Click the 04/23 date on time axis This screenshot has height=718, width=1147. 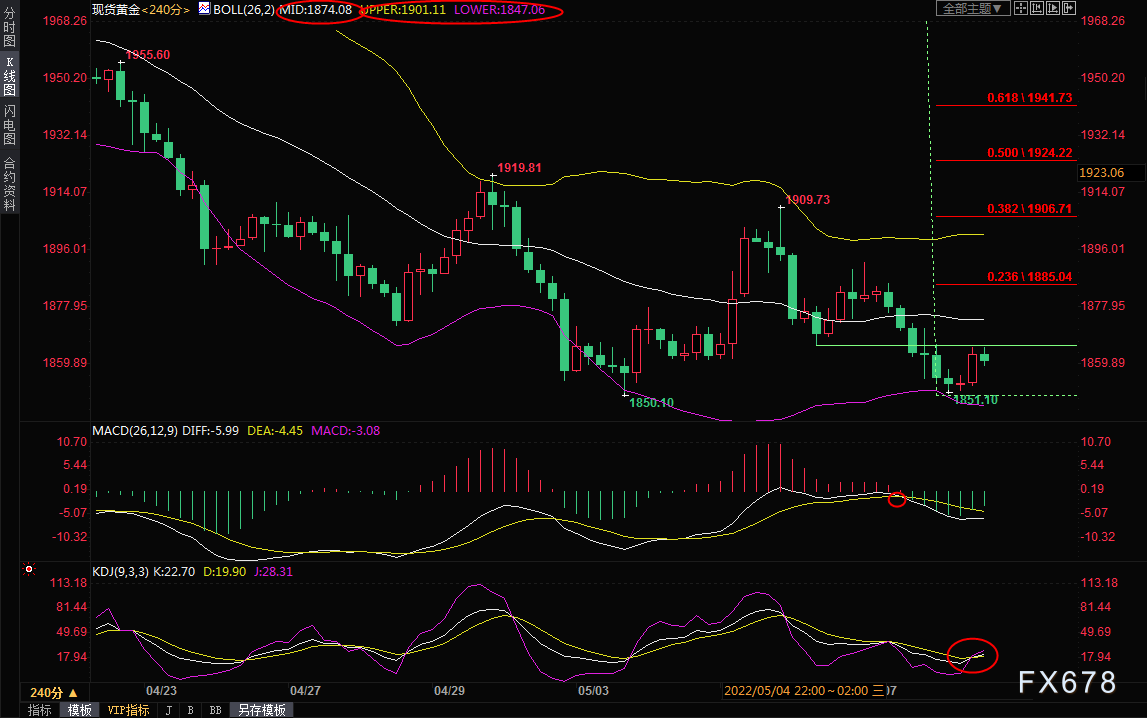pos(161,691)
